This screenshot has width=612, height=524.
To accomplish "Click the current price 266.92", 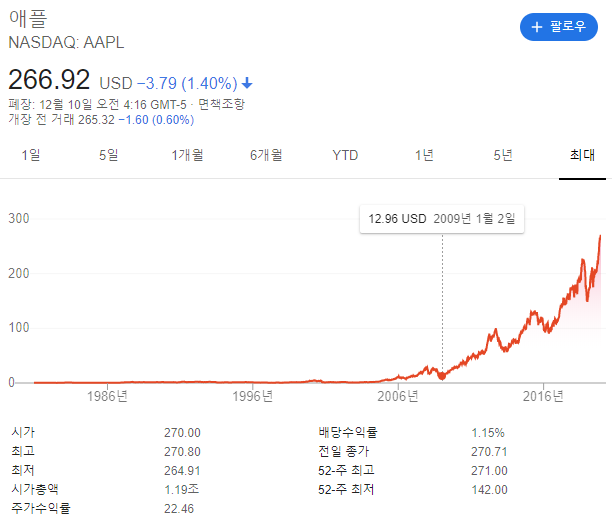I will coord(49,80).
